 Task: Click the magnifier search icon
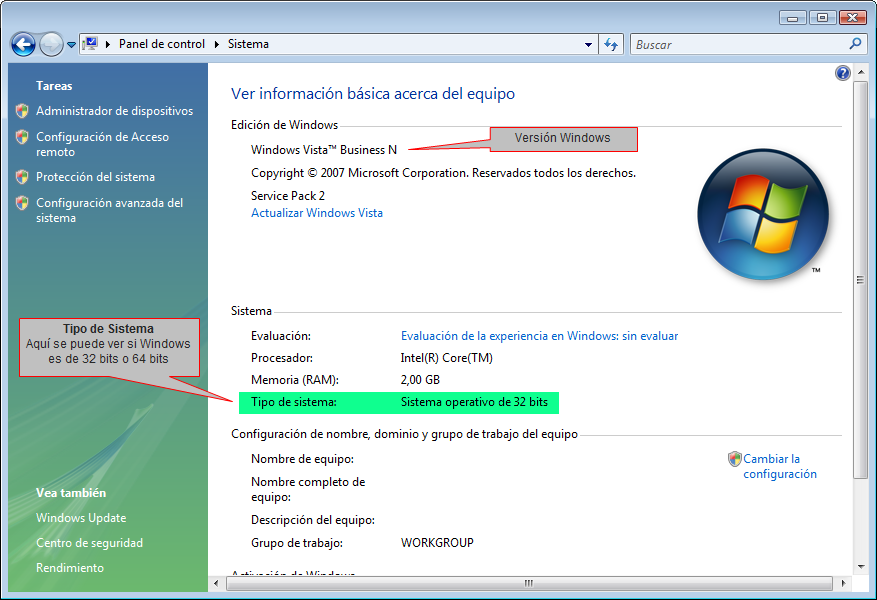tap(855, 44)
